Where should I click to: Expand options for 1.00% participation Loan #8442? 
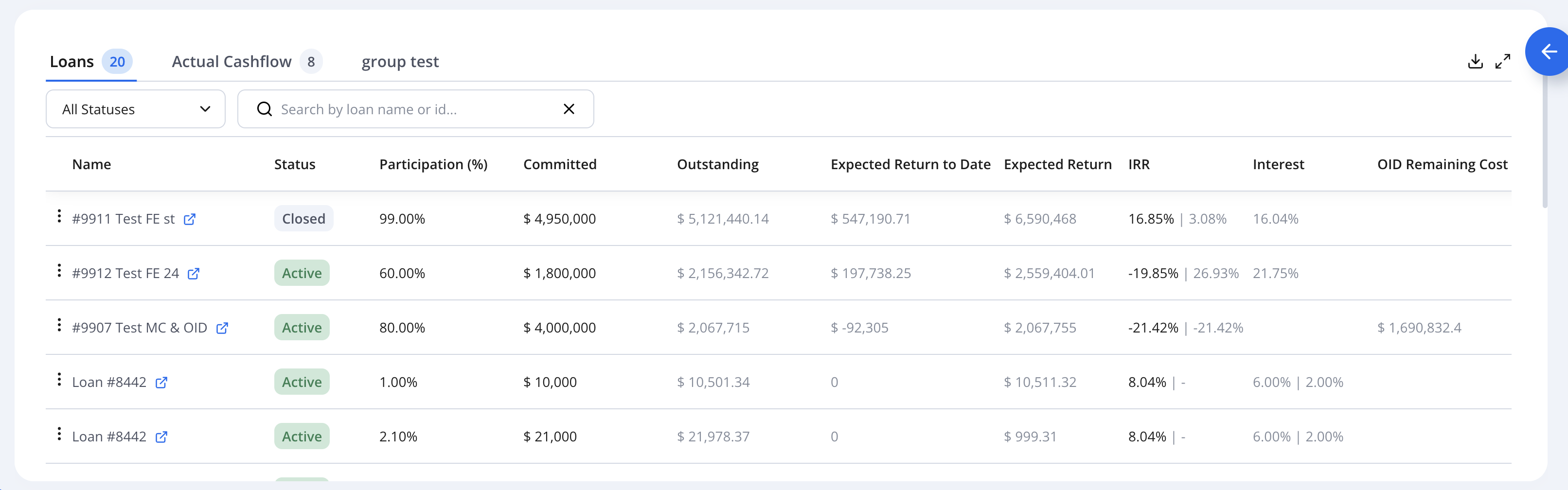pyautogui.click(x=59, y=379)
